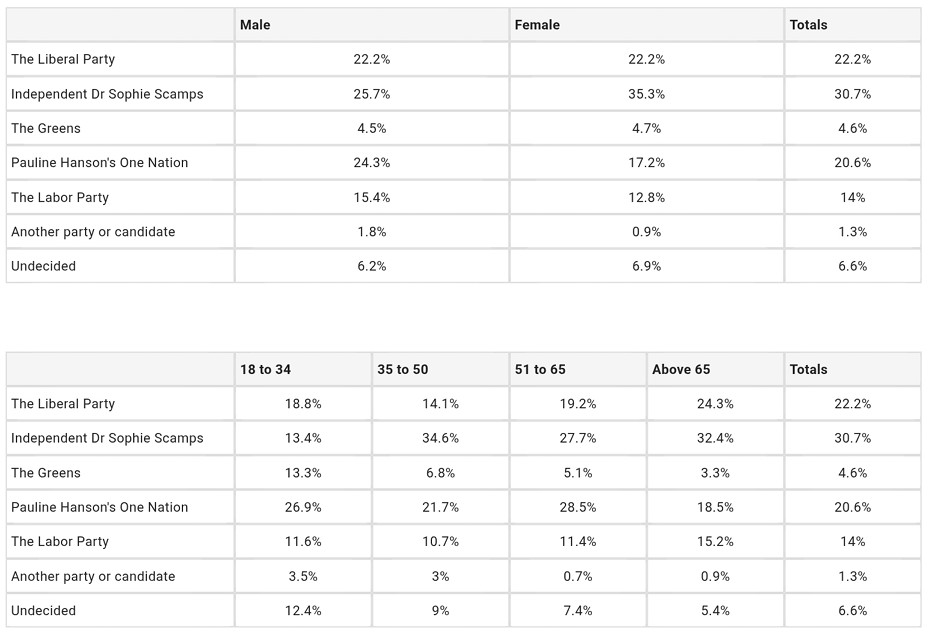Click the 0.9% Female Another party cell
930x634 pixels.
click(646, 232)
